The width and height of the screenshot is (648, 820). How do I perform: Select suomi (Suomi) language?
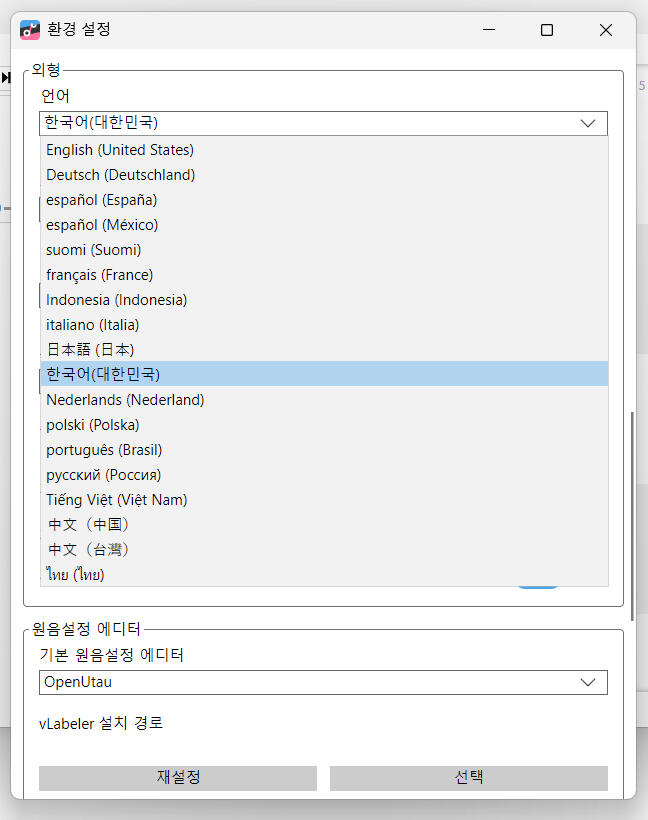[x=94, y=250]
